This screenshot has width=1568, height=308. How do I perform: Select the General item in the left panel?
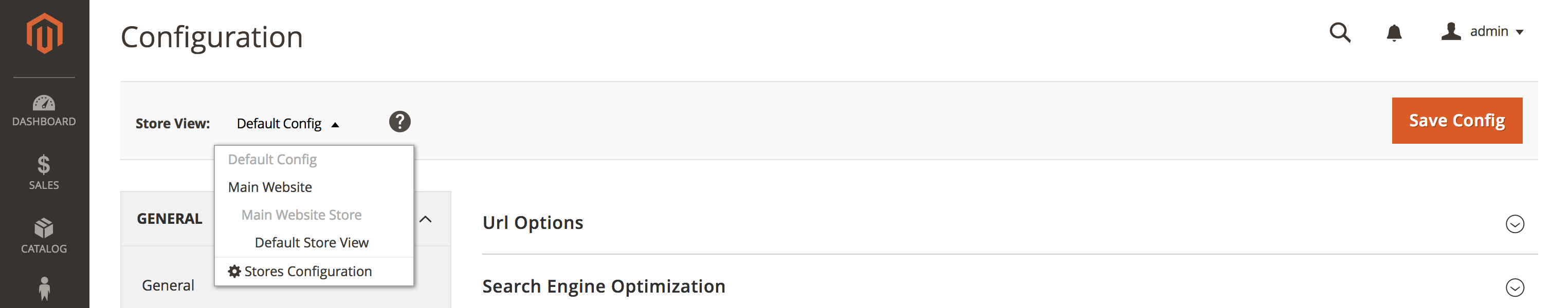pos(168,285)
